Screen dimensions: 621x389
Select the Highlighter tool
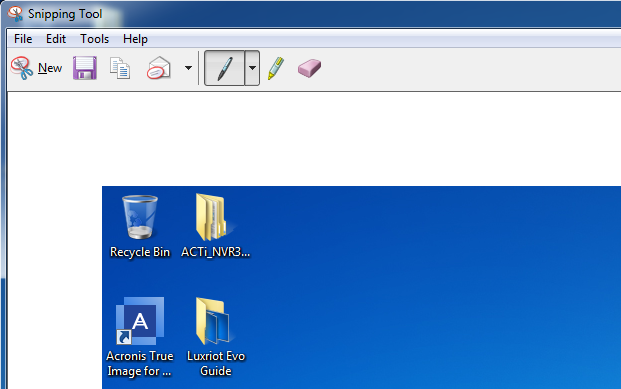click(276, 68)
